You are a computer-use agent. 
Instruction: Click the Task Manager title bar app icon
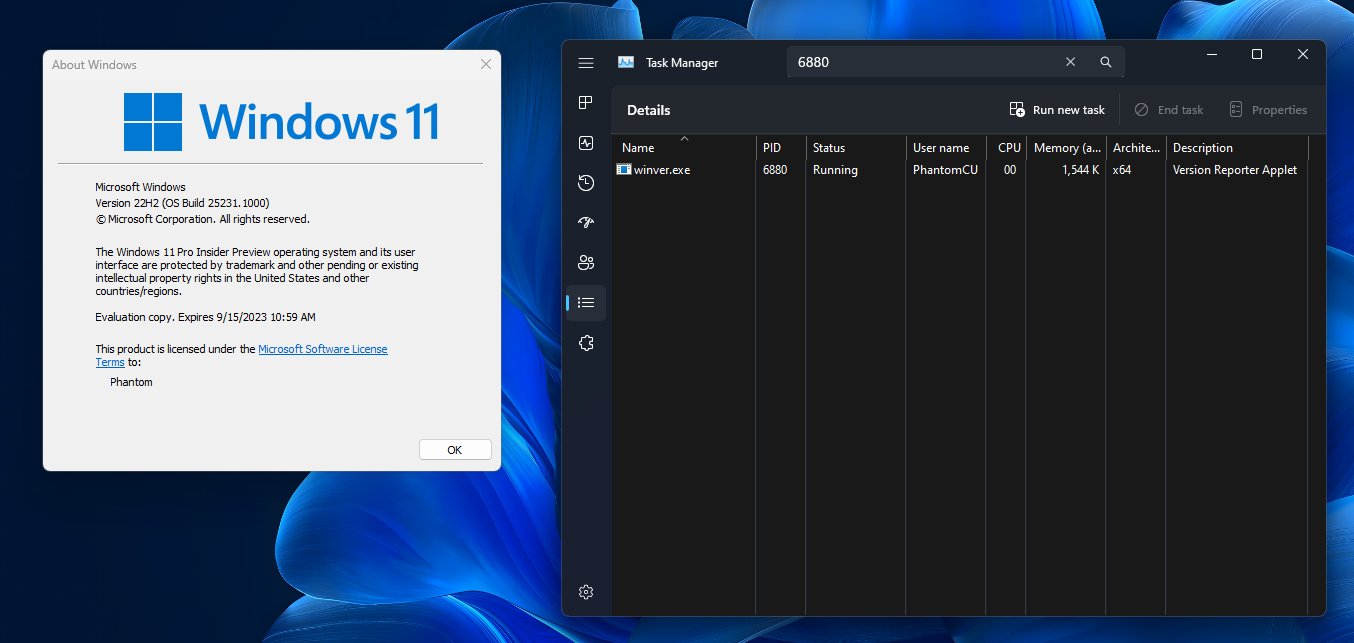pyautogui.click(x=626, y=62)
